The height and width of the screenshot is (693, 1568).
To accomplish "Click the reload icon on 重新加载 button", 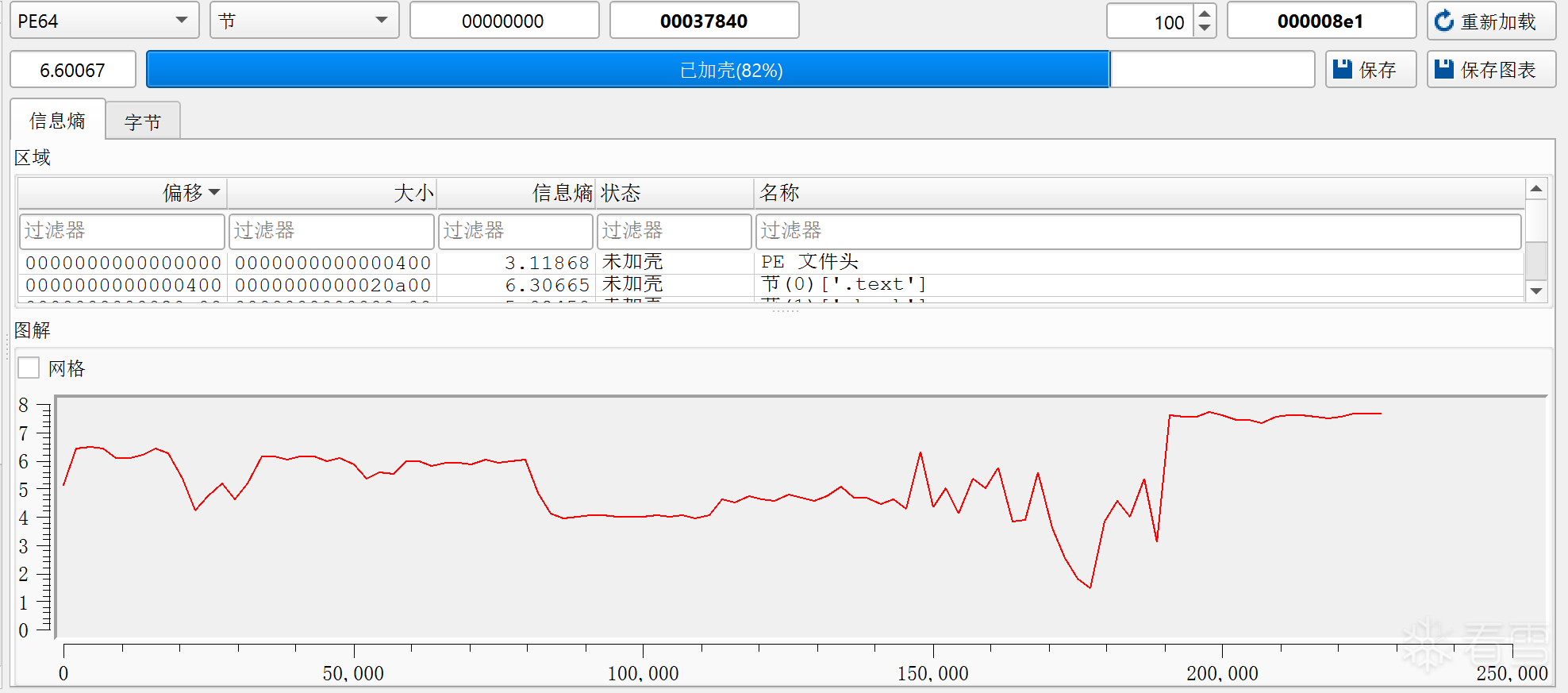I will [1444, 21].
